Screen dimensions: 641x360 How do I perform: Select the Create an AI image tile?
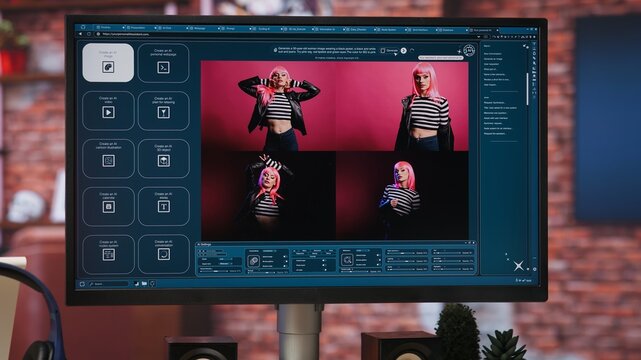tap(108, 63)
